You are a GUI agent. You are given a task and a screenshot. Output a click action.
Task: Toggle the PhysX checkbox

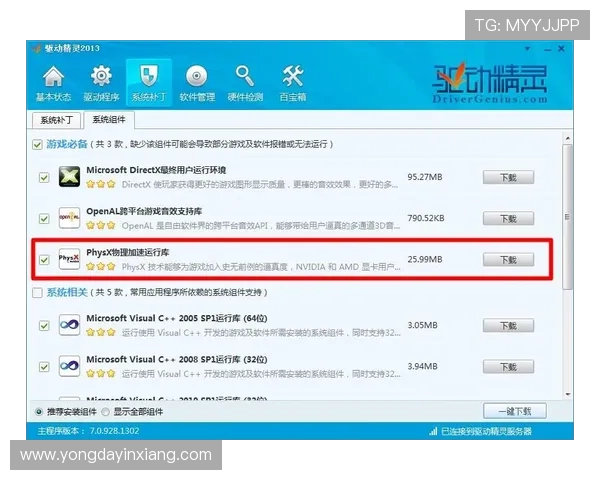click(x=44, y=260)
